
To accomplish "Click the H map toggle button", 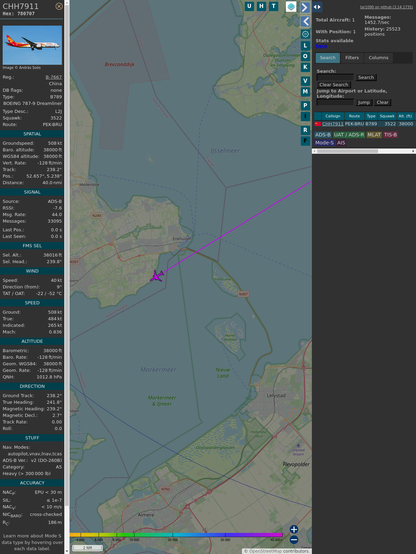I will point(262,6).
